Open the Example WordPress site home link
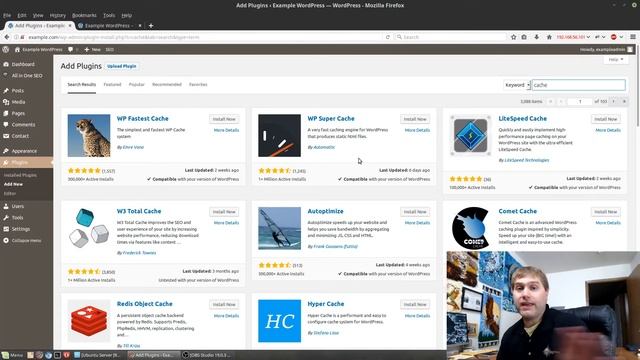The width and height of the screenshot is (640, 360). (x=38, y=49)
